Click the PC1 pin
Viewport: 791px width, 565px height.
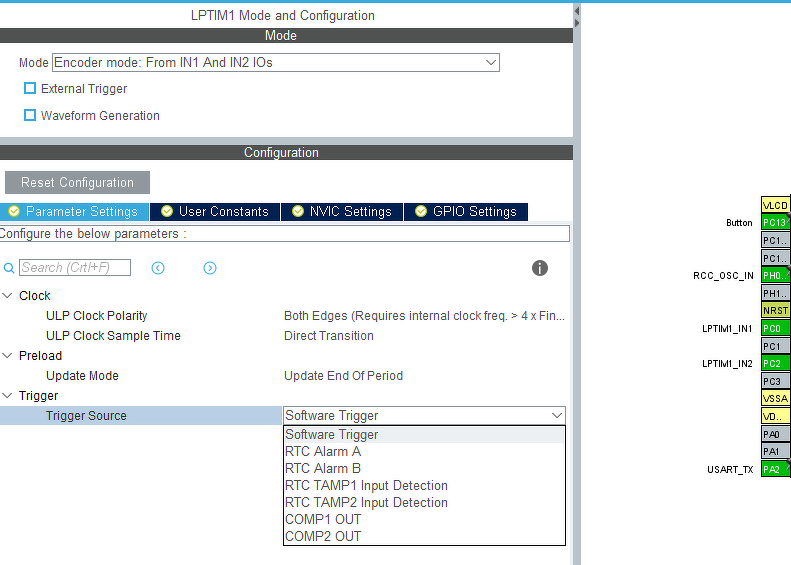pos(775,346)
